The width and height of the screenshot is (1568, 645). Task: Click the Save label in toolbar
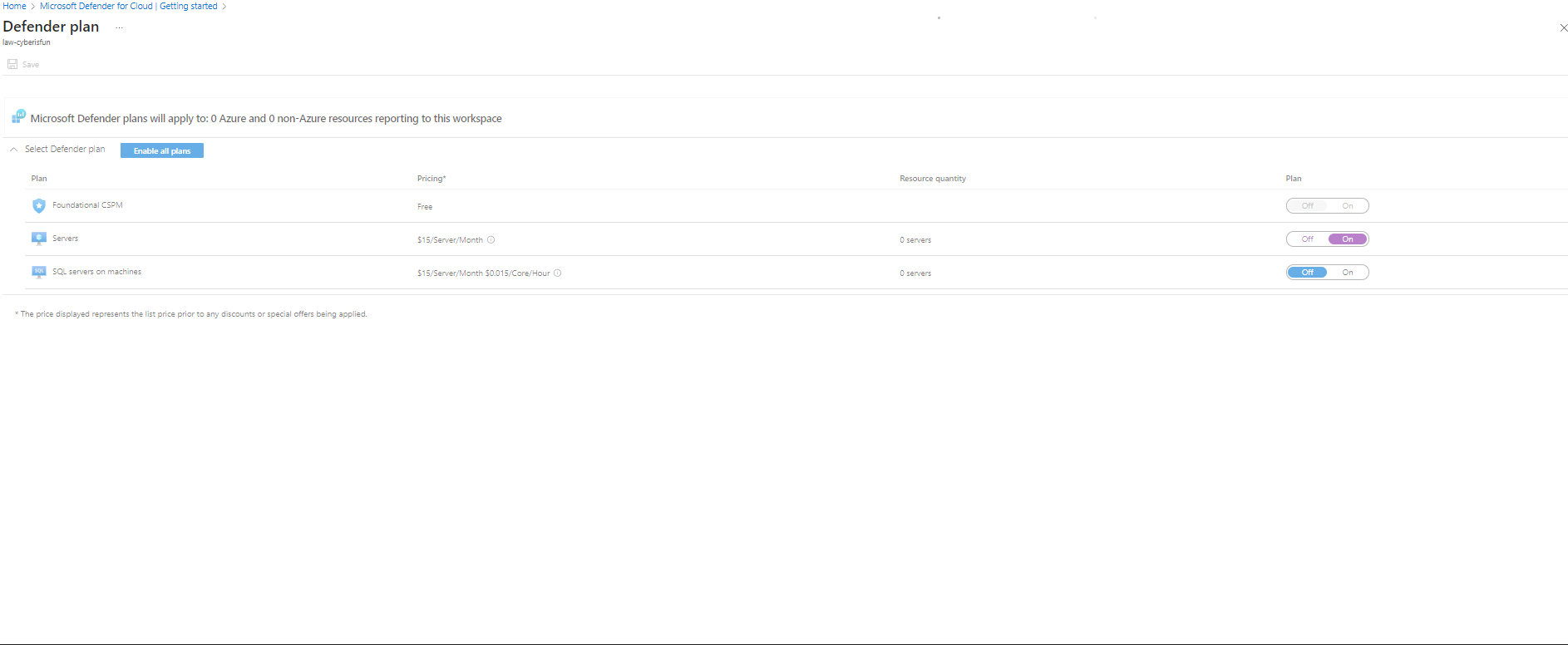(31, 65)
